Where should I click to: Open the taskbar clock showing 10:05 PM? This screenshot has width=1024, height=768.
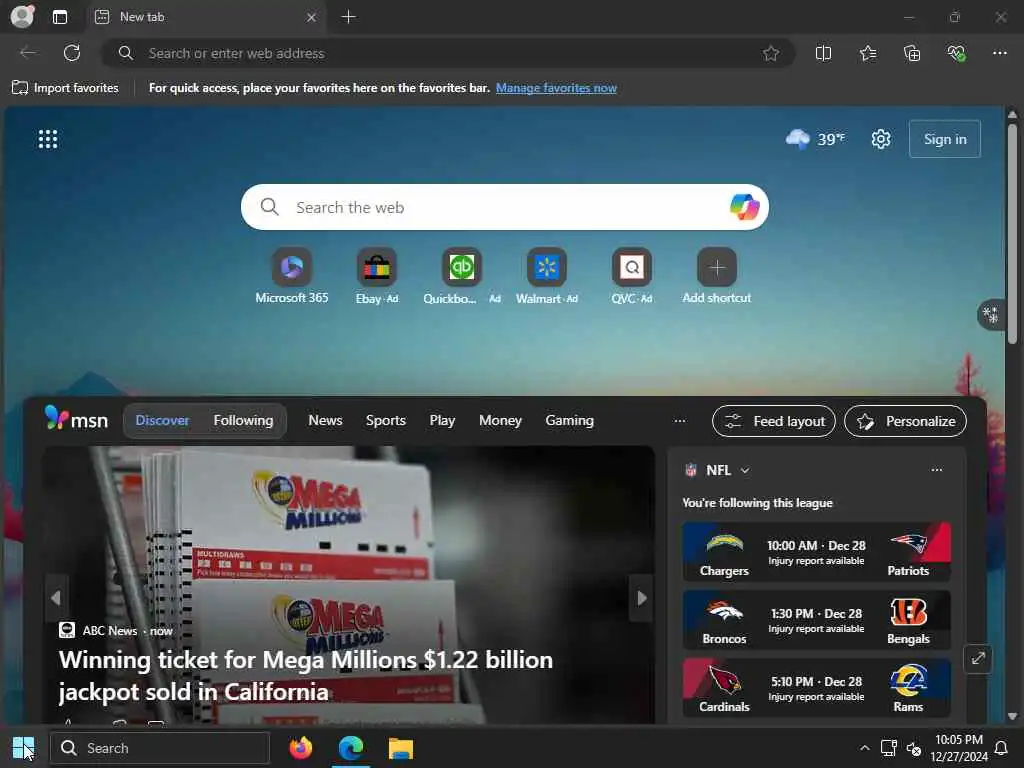[959, 748]
